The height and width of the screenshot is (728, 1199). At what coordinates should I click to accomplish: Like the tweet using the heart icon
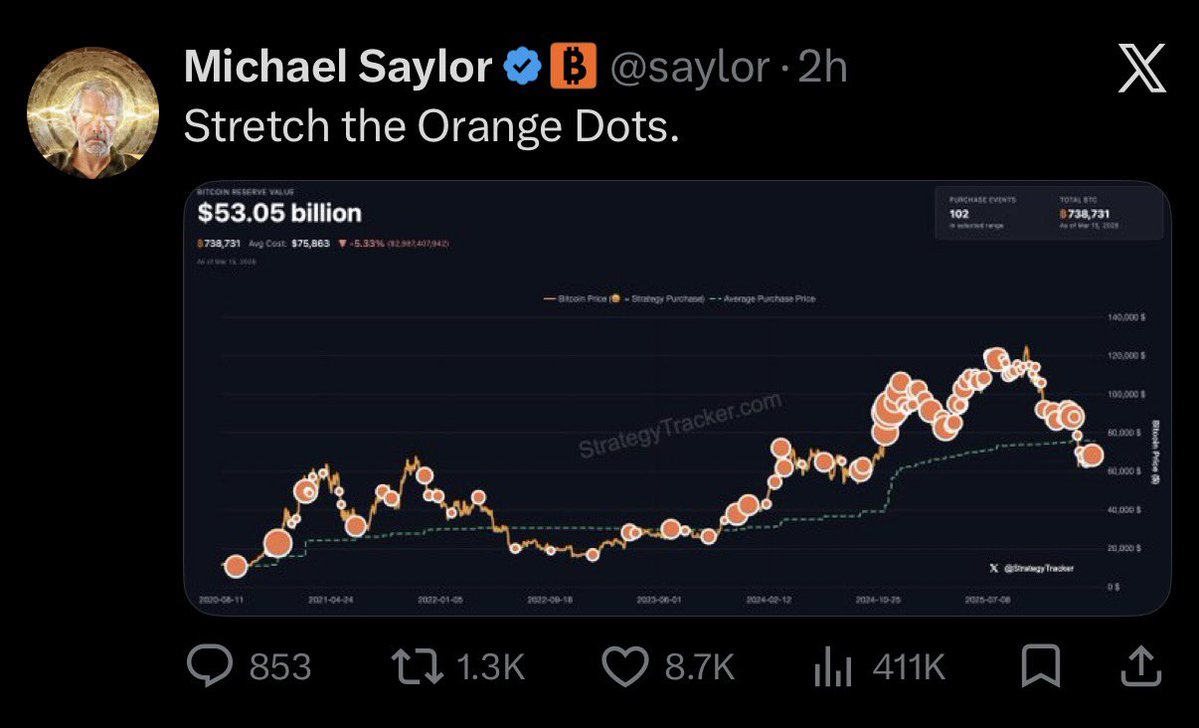click(626, 667)
